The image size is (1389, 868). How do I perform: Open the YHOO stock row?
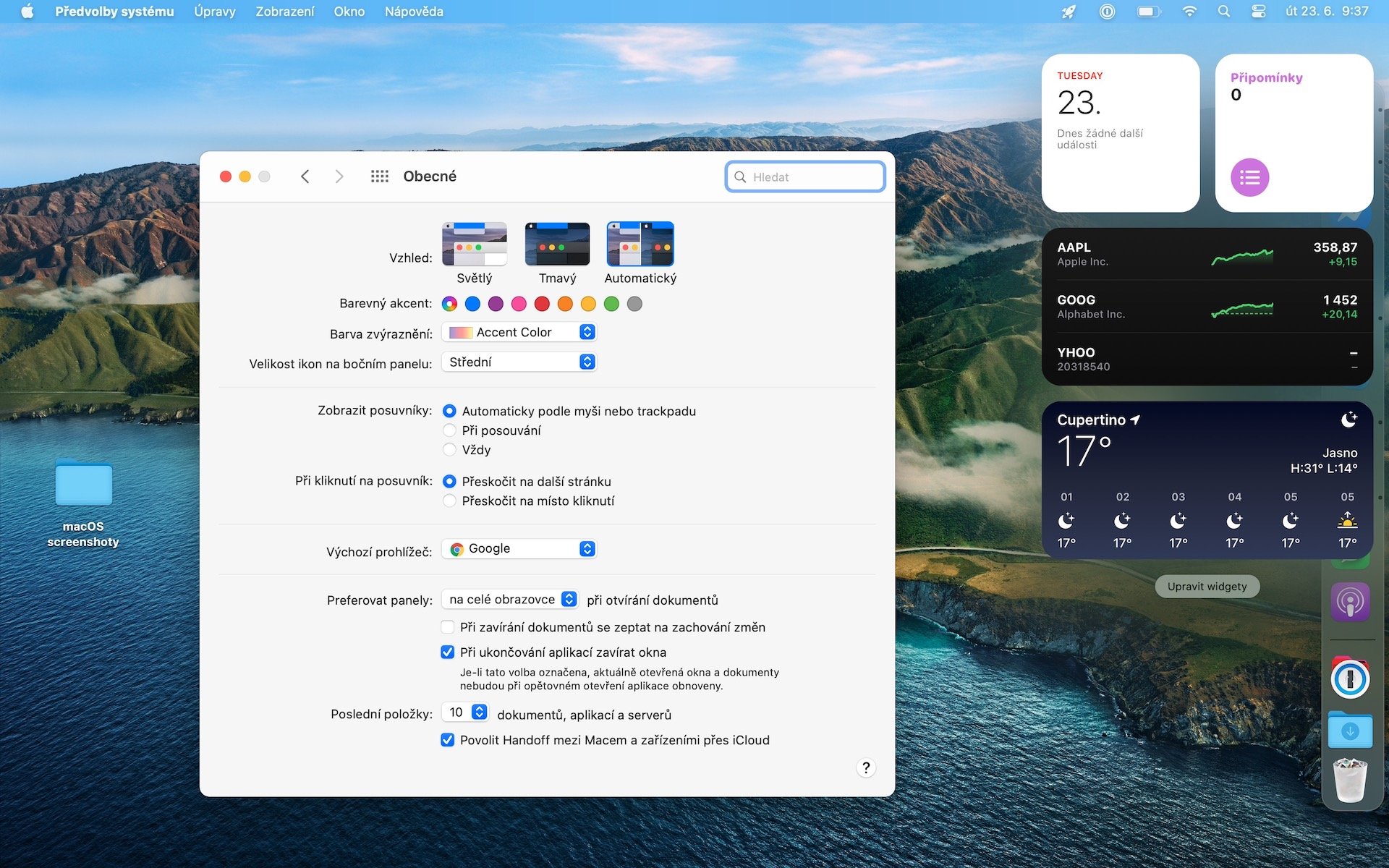click(1207, 359)
